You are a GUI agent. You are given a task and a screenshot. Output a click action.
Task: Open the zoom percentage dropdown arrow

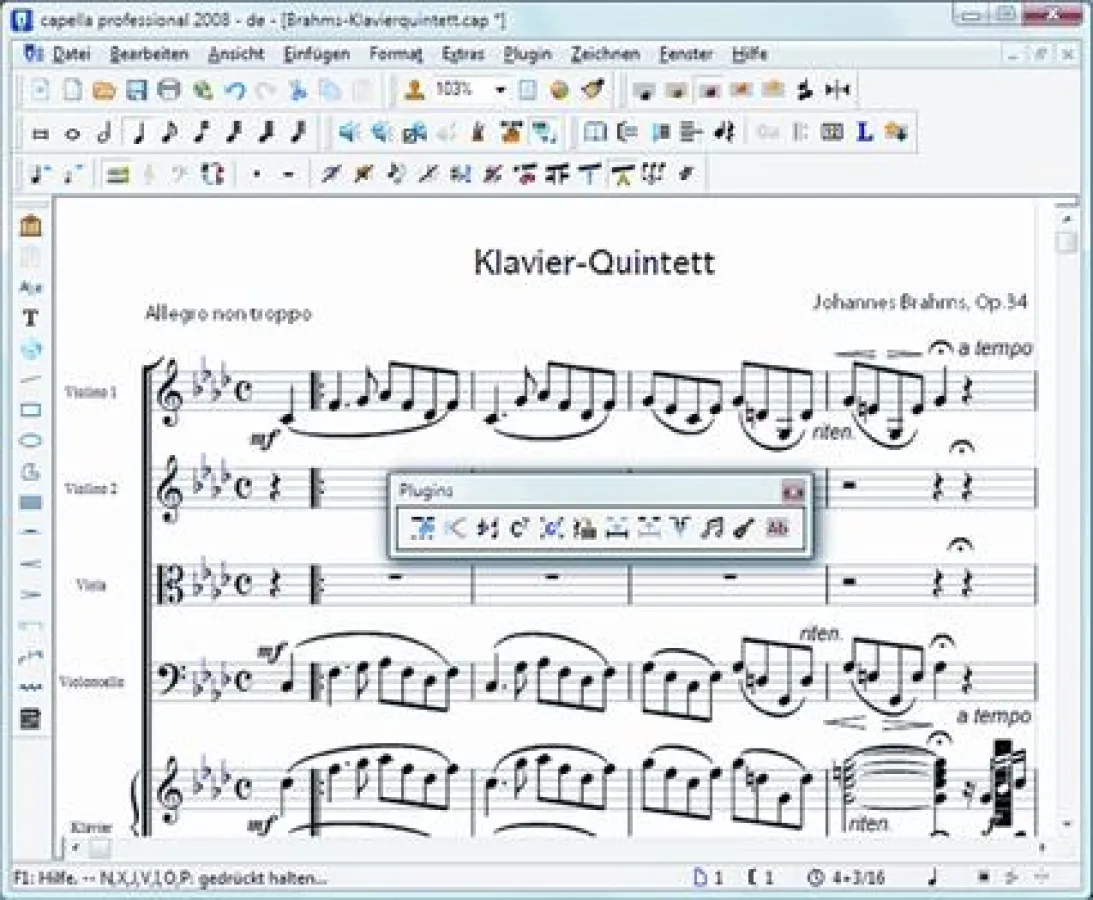point(500,90)
